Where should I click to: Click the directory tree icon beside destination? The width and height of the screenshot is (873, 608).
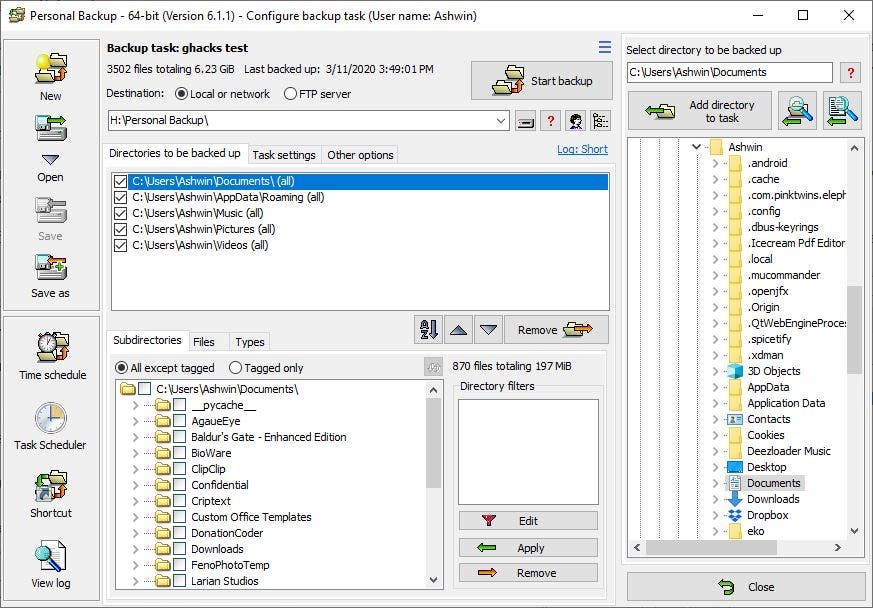600,120
